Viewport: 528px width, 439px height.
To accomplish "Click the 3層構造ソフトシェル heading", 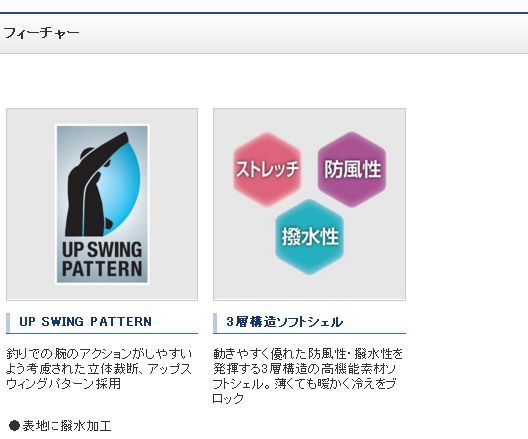I will (x=285, y=322).
